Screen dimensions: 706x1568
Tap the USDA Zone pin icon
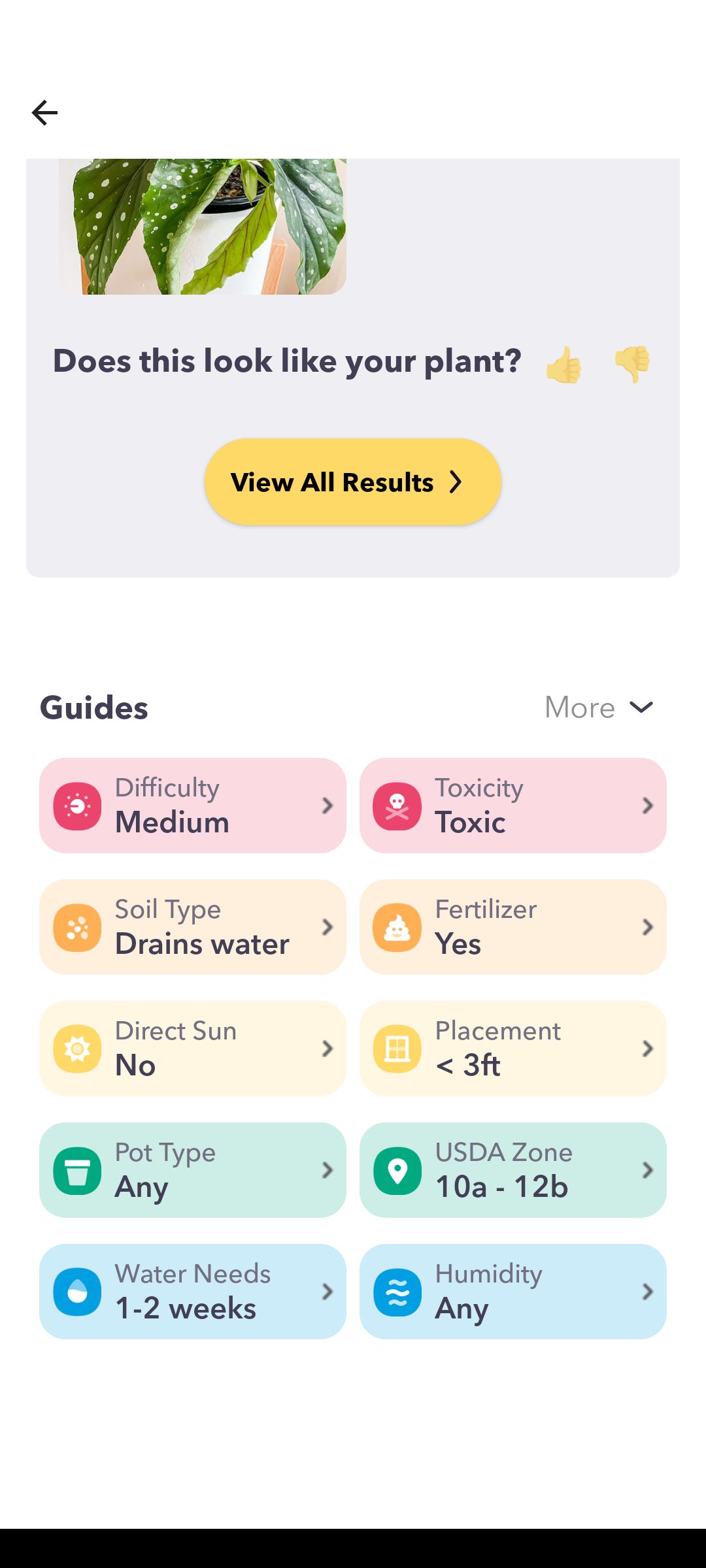[x=397, y=1171]
